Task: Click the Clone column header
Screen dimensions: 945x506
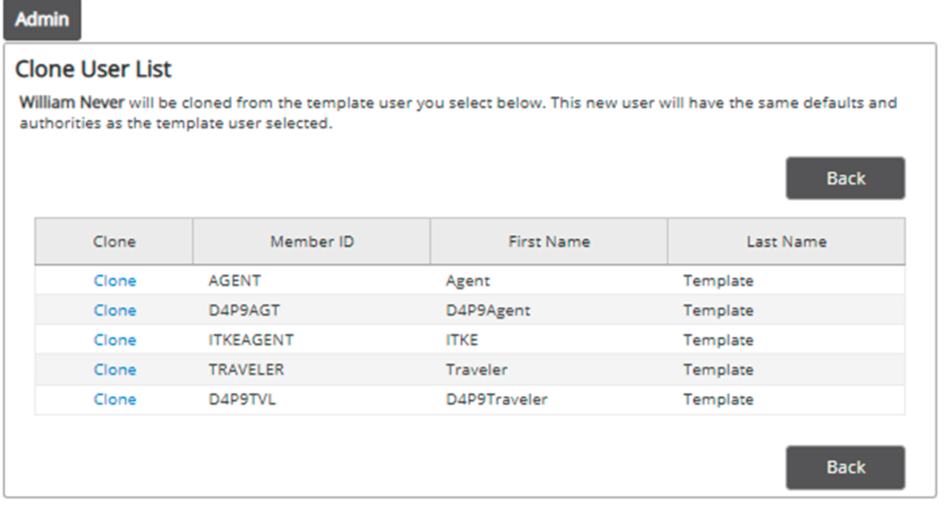Action: (114, 242)
